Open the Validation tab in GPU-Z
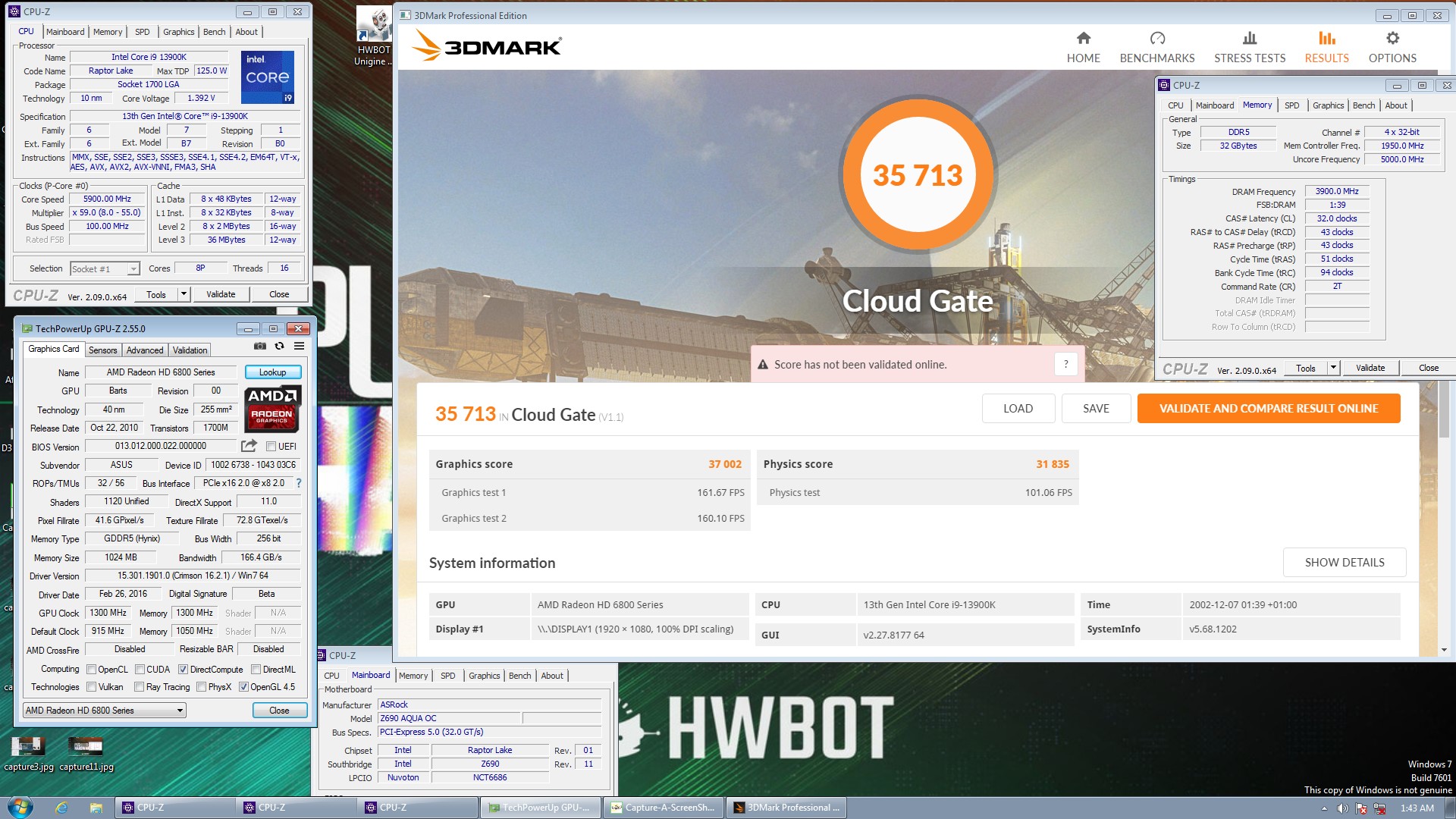Image resolution: width=1456 pixels, height=819 pixels. (x=190, y=350)
